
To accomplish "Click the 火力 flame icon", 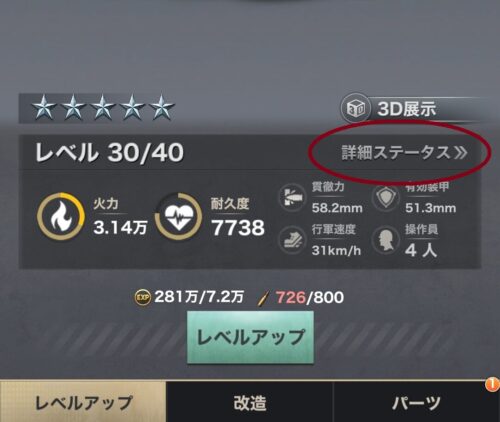I will (61, 216).
